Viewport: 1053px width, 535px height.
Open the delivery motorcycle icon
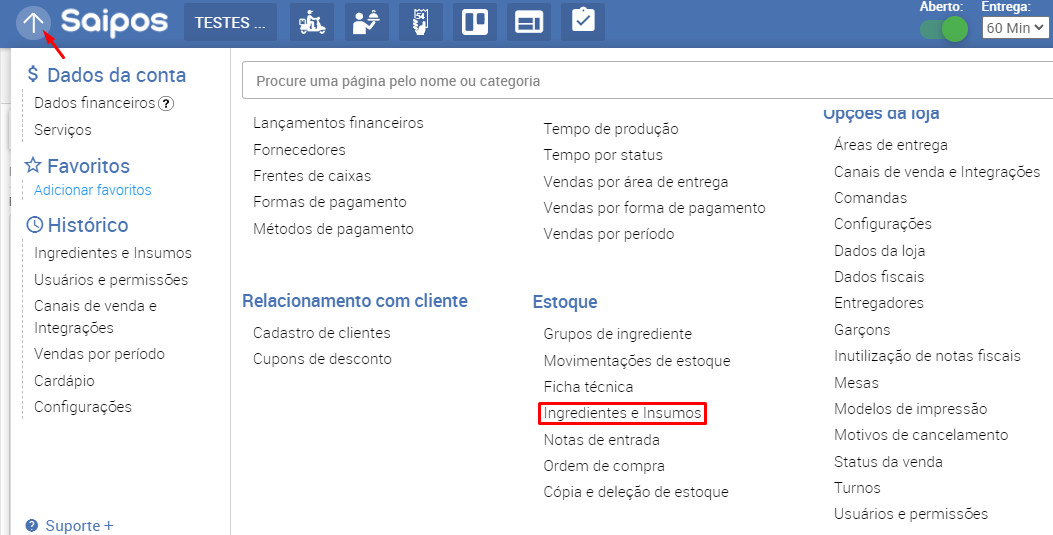tap(312, 22)
